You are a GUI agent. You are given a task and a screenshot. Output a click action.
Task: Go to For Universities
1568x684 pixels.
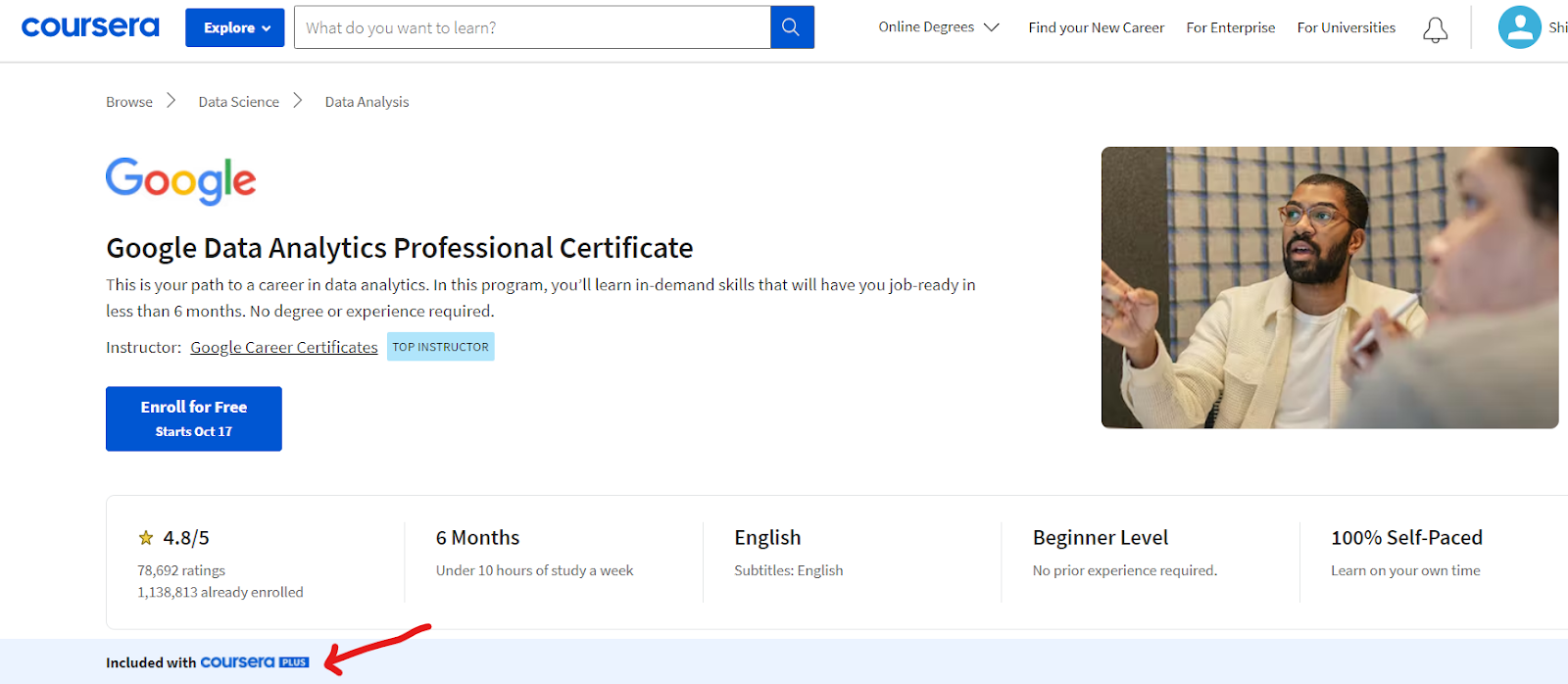coord(1347,27)
